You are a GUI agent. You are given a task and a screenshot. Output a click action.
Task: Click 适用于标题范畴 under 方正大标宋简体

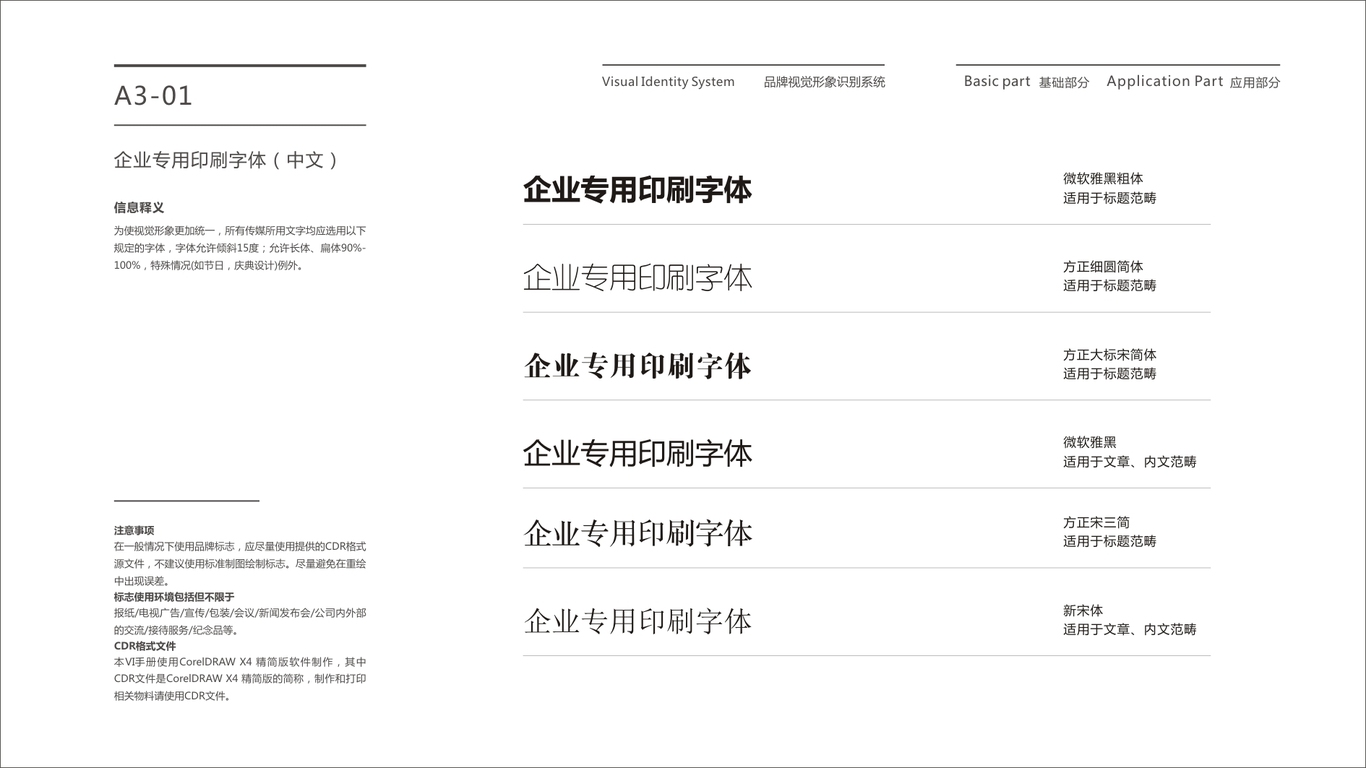tap(1110, 374)
